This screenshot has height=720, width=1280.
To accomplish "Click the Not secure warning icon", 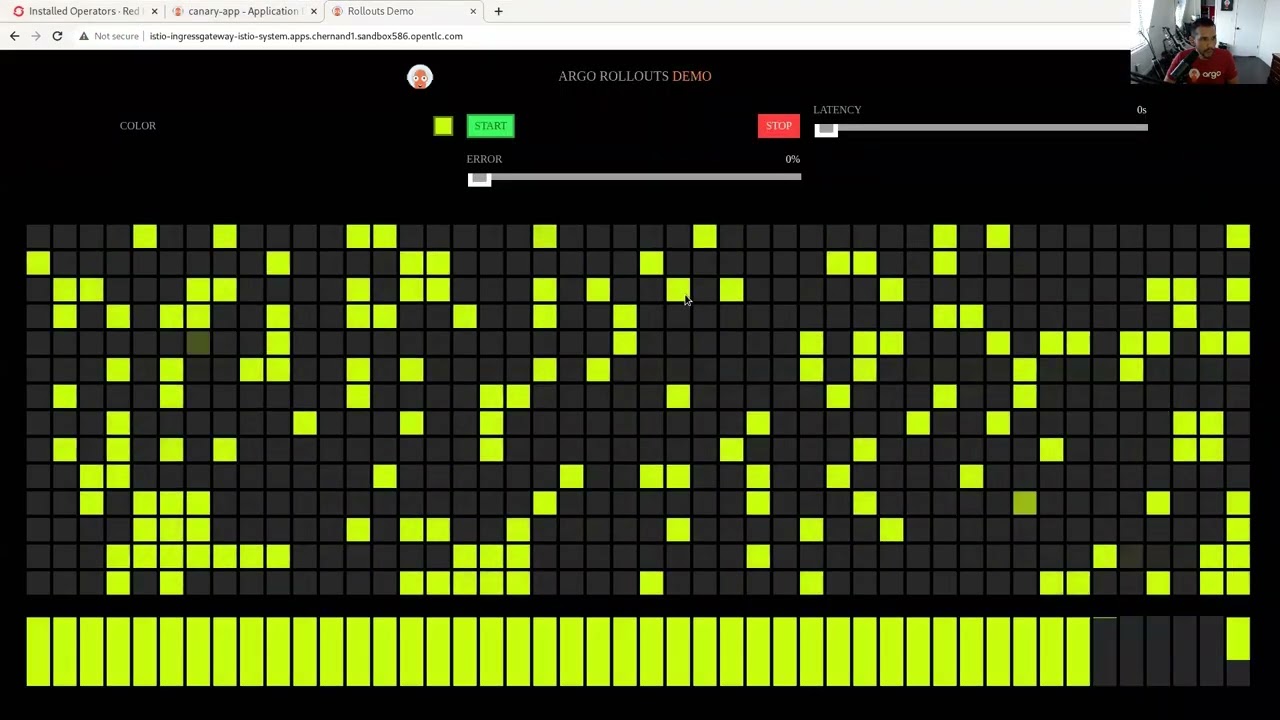I will pos(84,36).
